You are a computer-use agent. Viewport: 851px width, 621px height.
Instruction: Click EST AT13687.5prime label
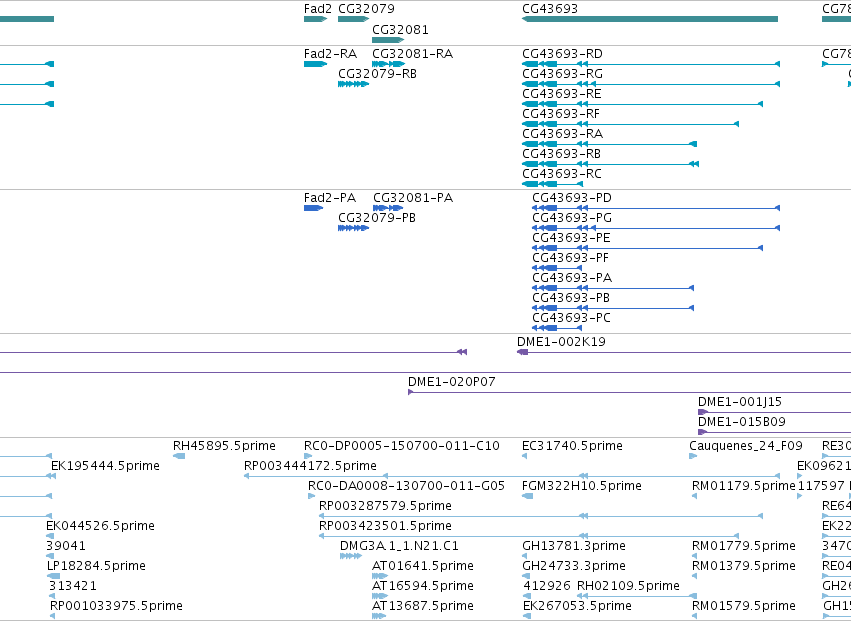point(423,607)
